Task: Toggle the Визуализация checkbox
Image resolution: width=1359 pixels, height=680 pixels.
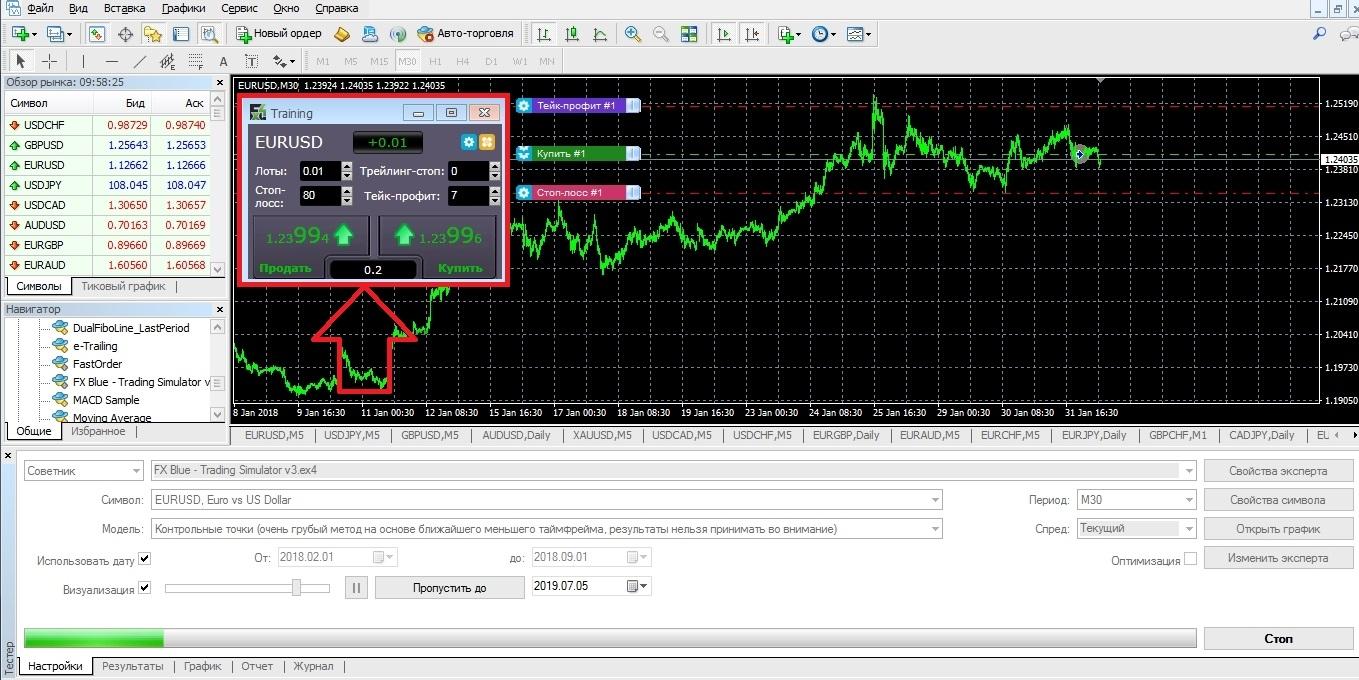Action: [145, 588]
